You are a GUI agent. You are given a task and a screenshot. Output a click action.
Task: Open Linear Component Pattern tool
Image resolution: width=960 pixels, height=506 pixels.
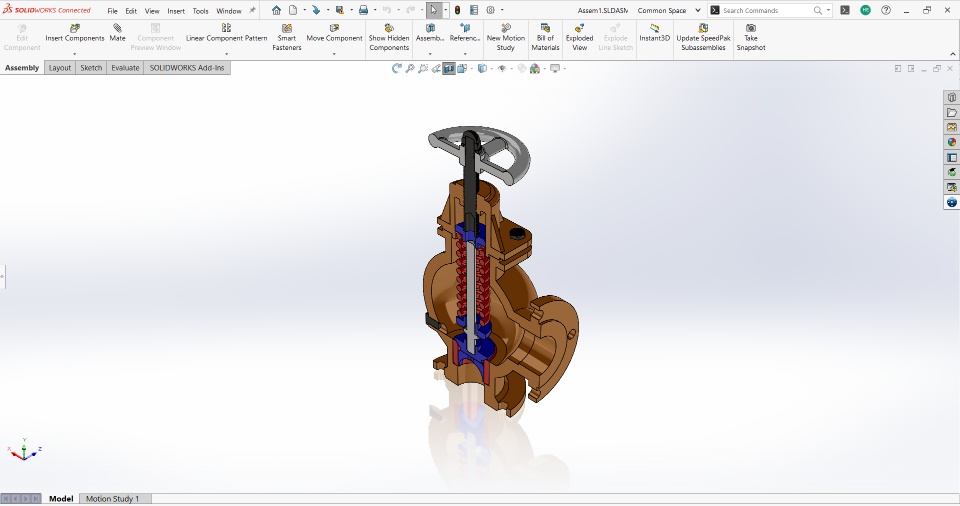click(x=227, y=33)
